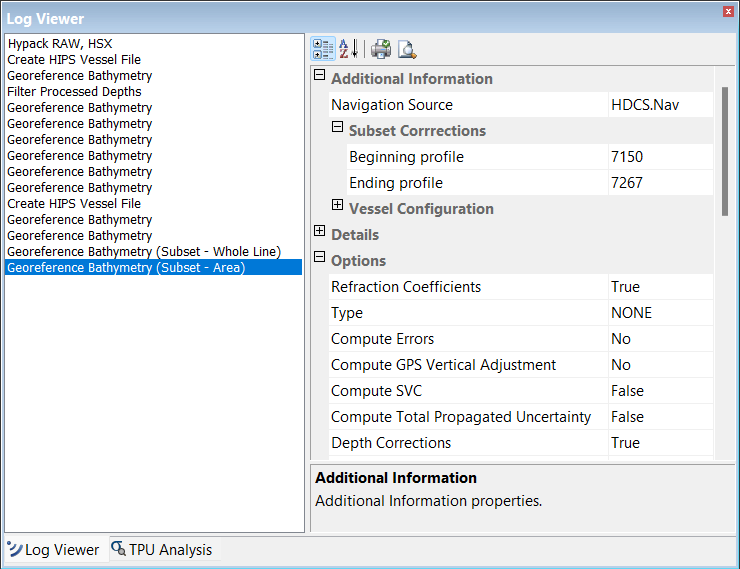Image resolution: width=740 pixels, height=569 pixels.
Task: Select Georeference Bathymetry (Subset - Whole Line) entry
Action: tap(144, 252)
